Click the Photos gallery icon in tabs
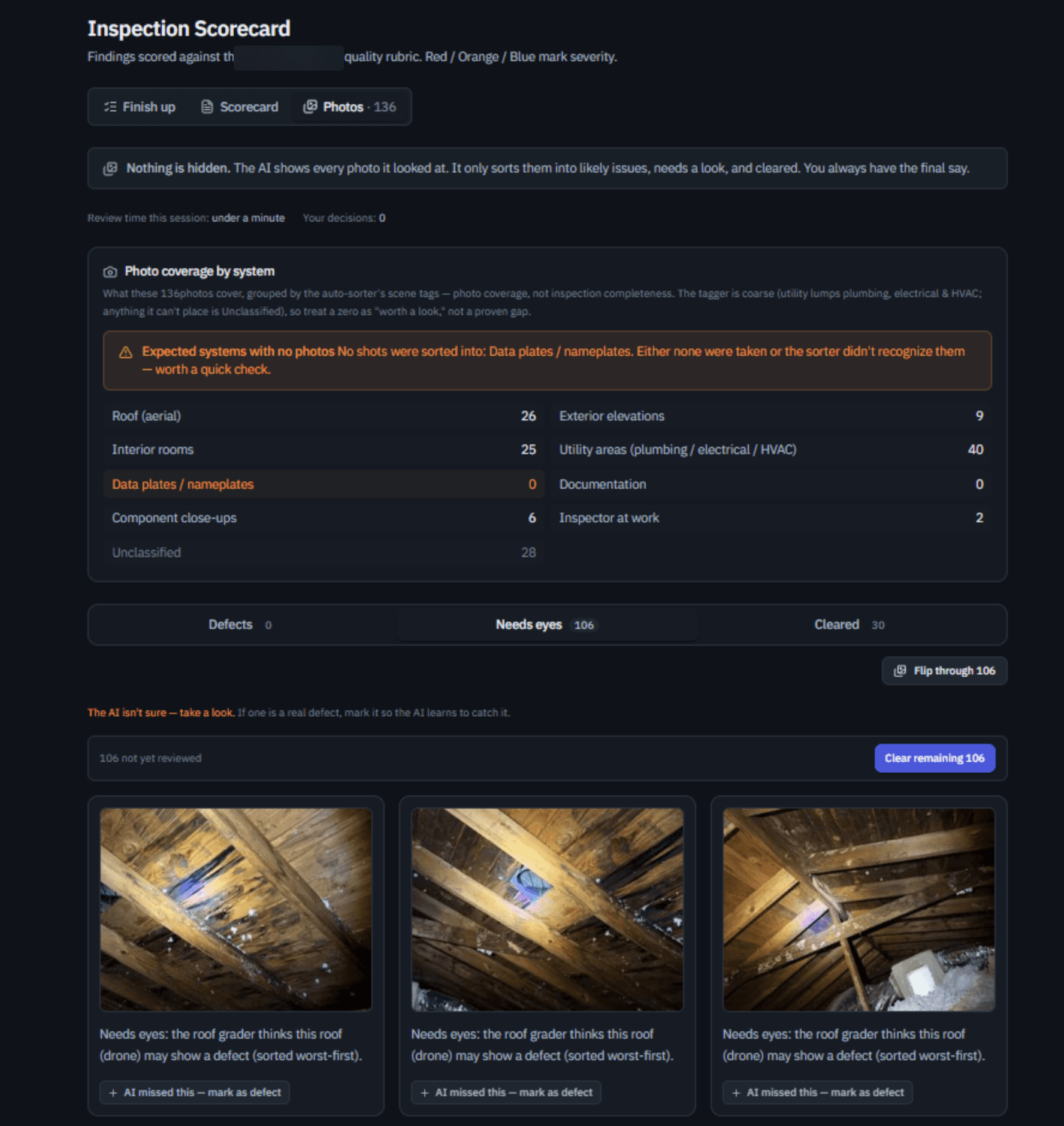The width and height of the screenshot is (1064, 1126). click(x=310, y=107)
